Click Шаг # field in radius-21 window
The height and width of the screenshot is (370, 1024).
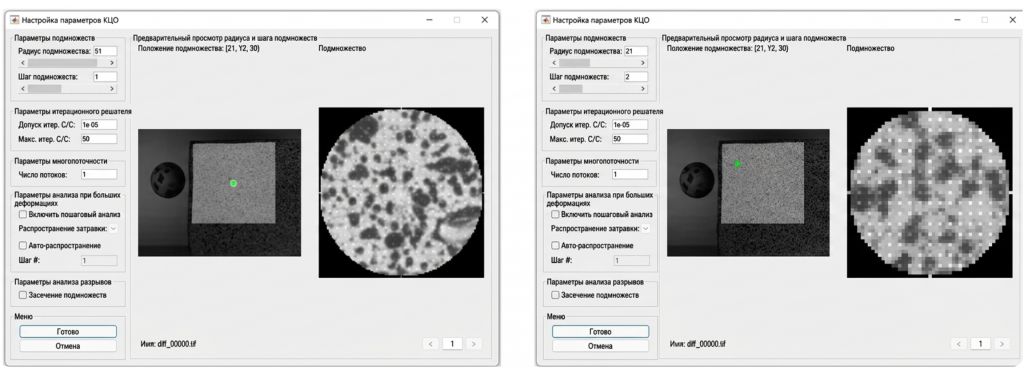[632, 261]
